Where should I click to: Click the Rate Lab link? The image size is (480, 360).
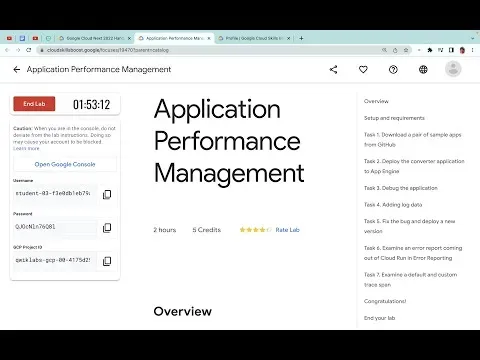coord(287,230)
